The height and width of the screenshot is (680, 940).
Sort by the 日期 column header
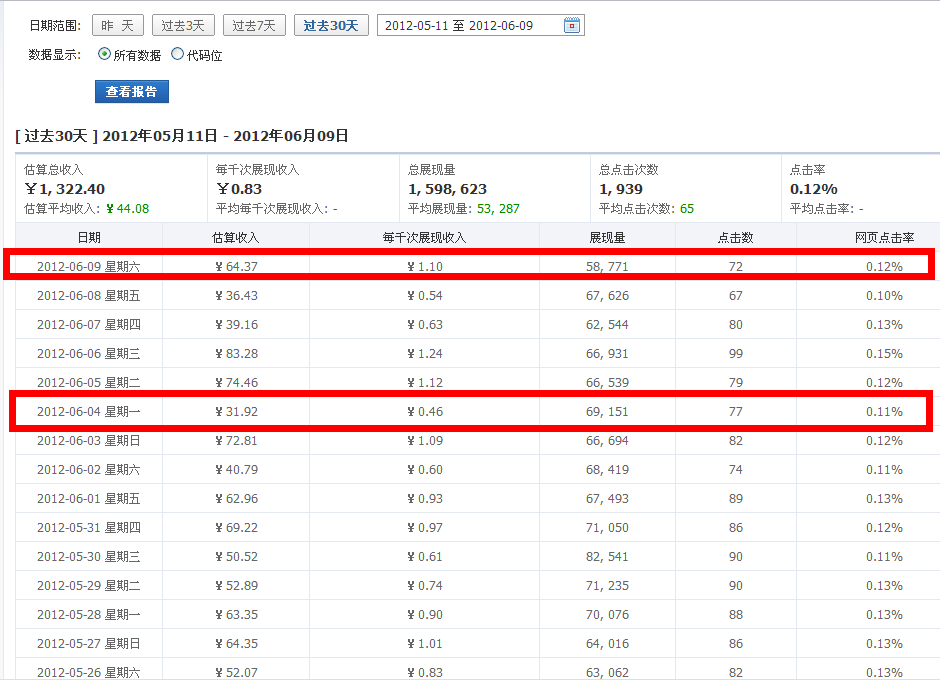click(x=89, y=237)
